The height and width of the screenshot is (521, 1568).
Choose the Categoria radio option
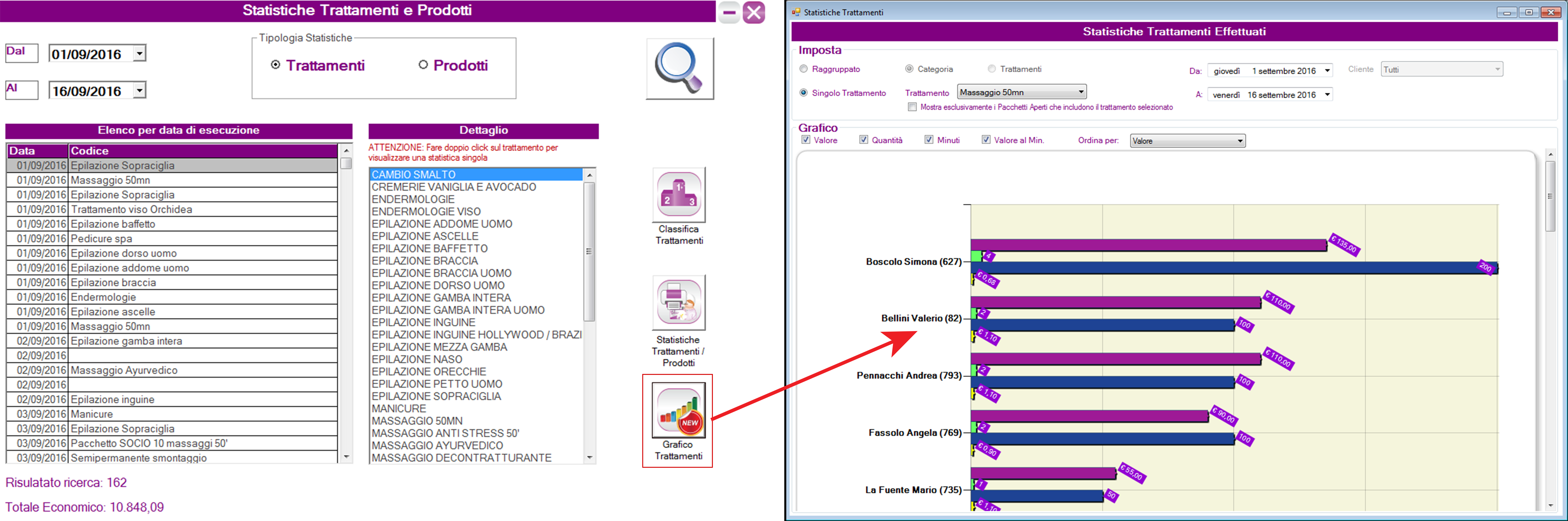pos(910,69)
